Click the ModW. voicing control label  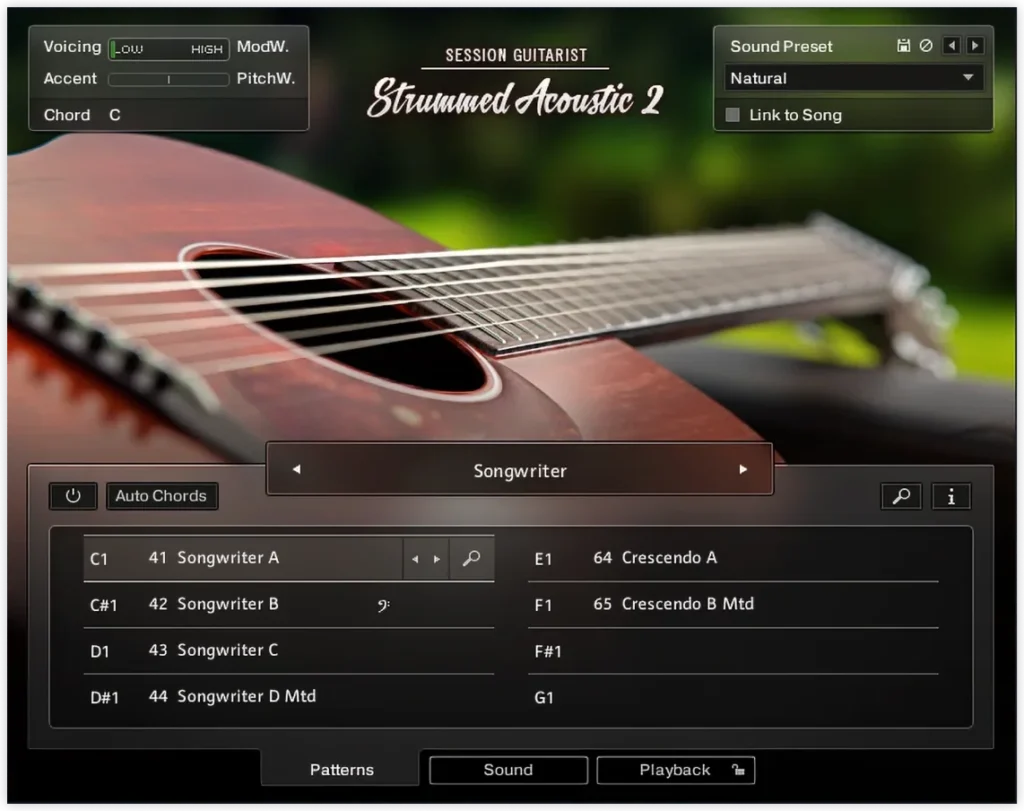(x=263, y=46)
